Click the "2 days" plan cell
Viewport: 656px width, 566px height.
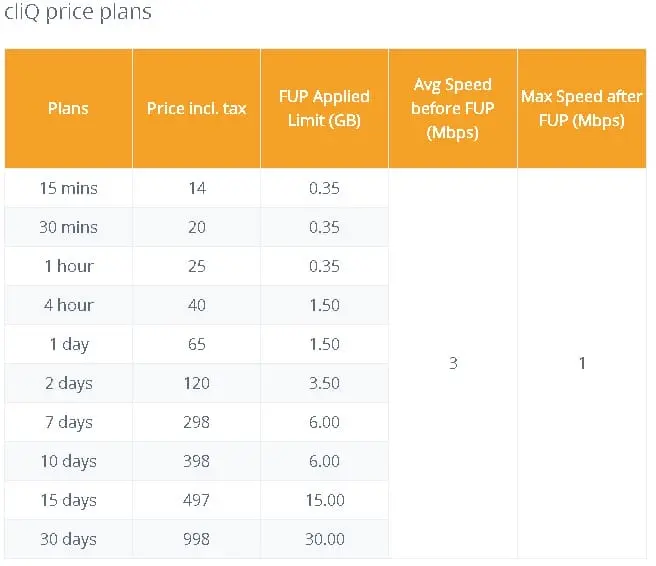68,383
